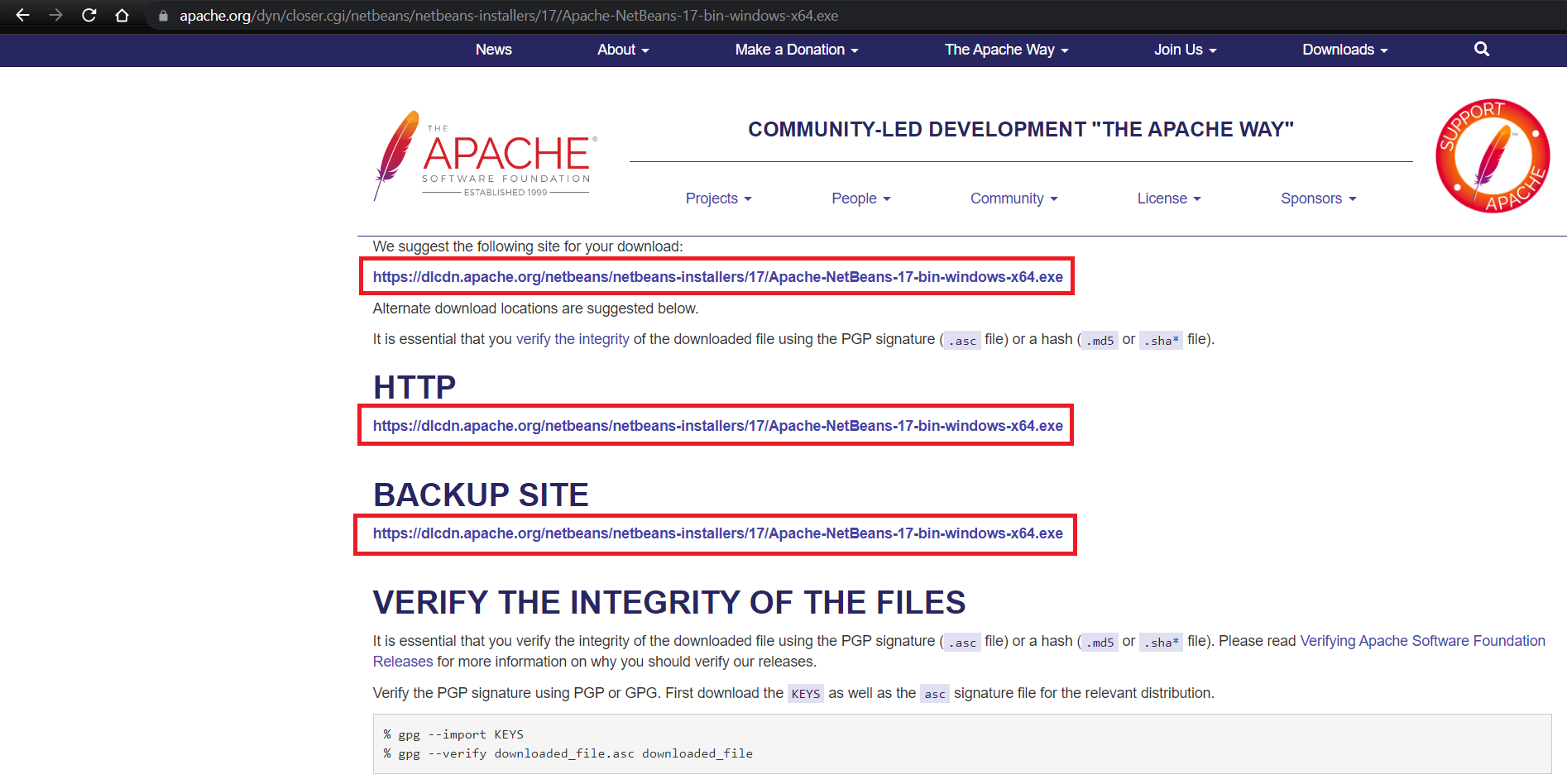1567x784 pixels.
Task: Expand the Make a Donation dropdown
Action: point(796,50)
